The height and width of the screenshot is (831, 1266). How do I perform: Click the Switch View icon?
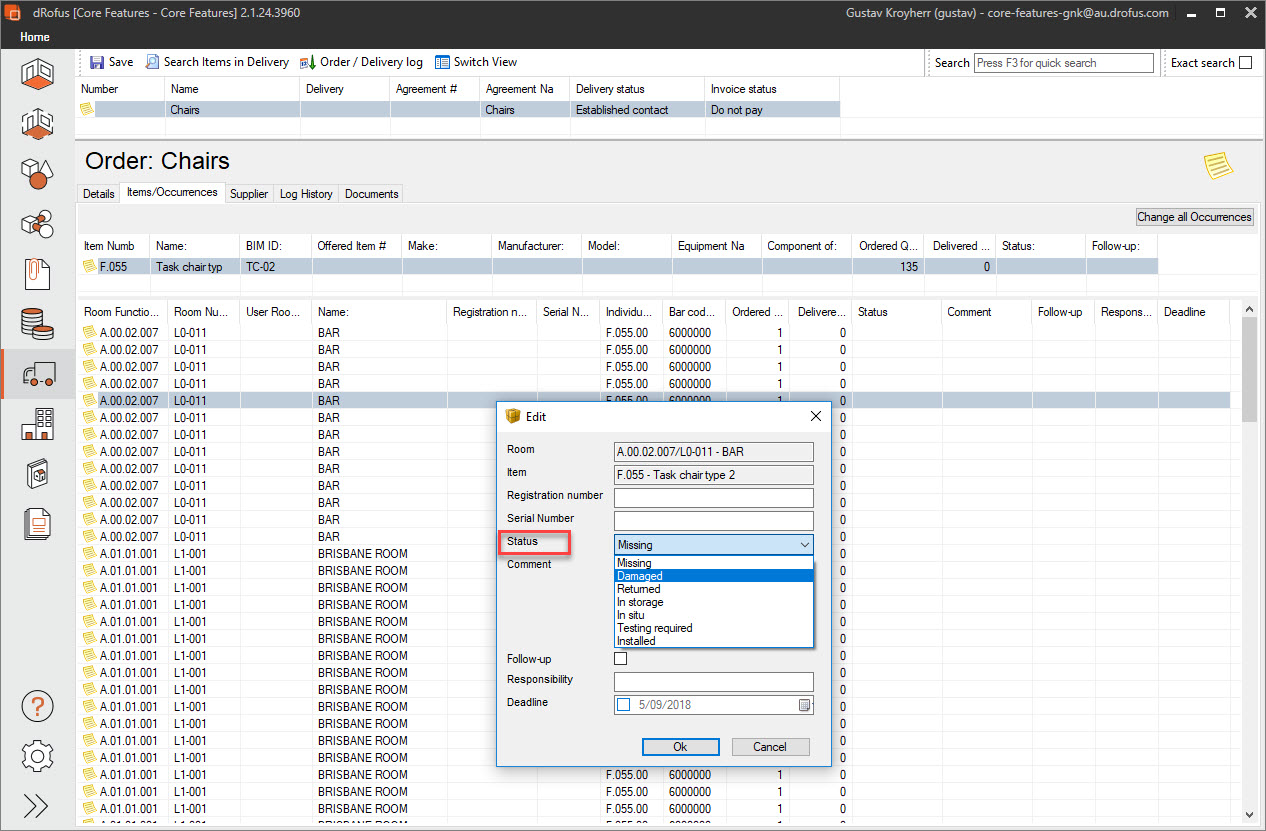(442, 62)
